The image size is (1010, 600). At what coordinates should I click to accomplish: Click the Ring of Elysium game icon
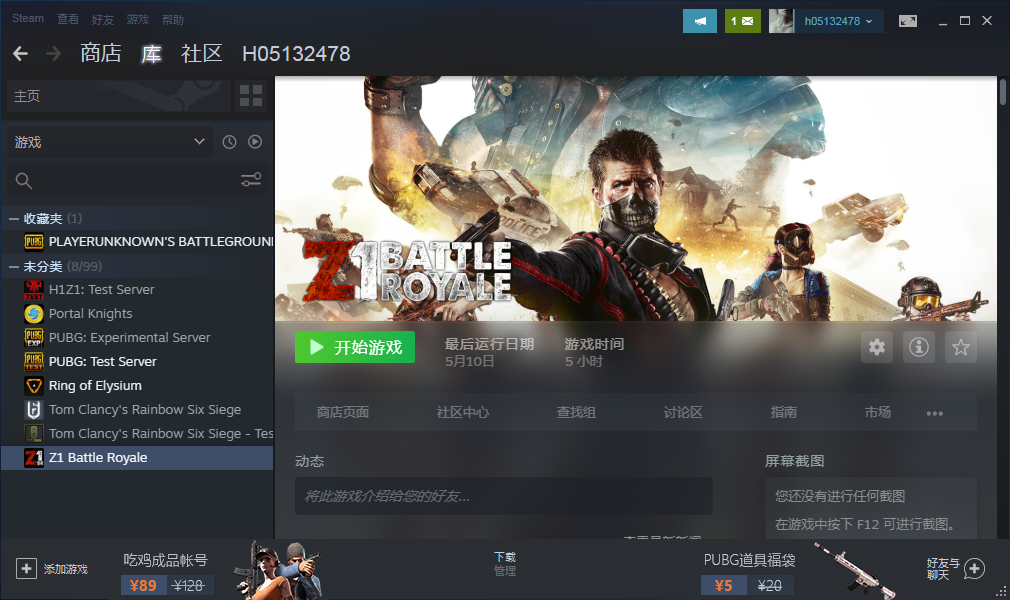coord(33,385)
